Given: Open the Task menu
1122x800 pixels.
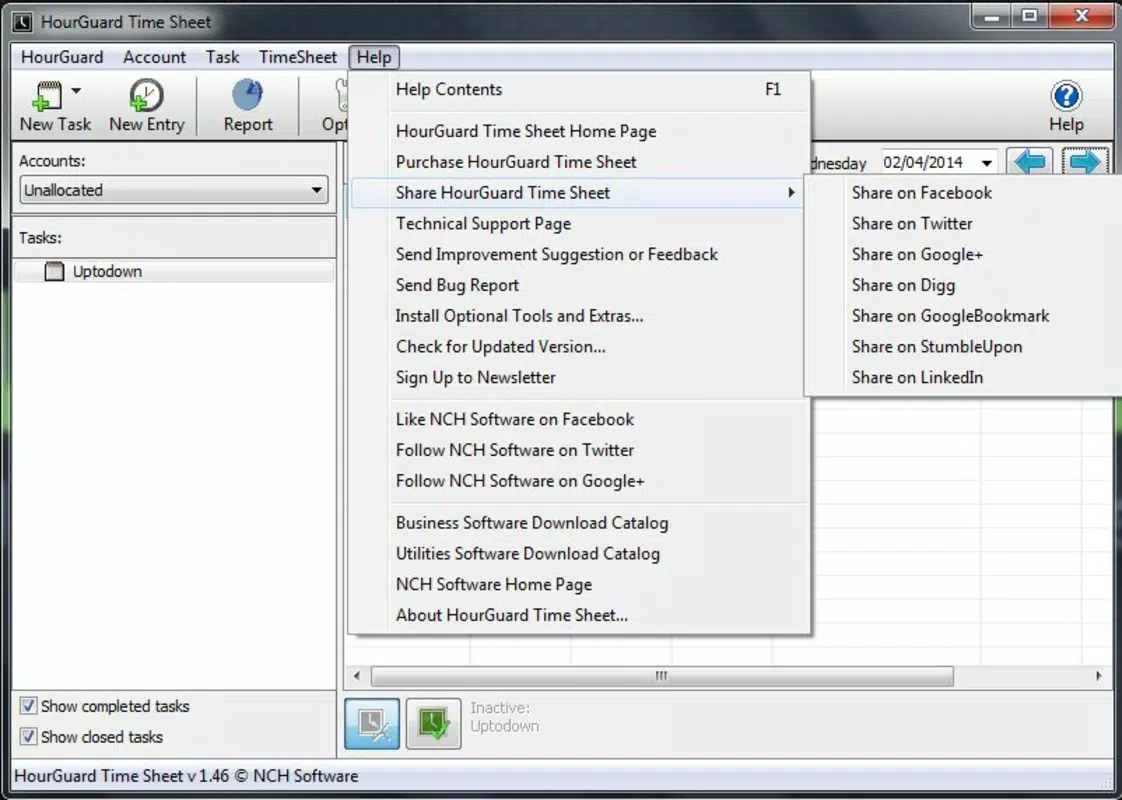Looking at the screenshot, I should [x=223, y=57].
